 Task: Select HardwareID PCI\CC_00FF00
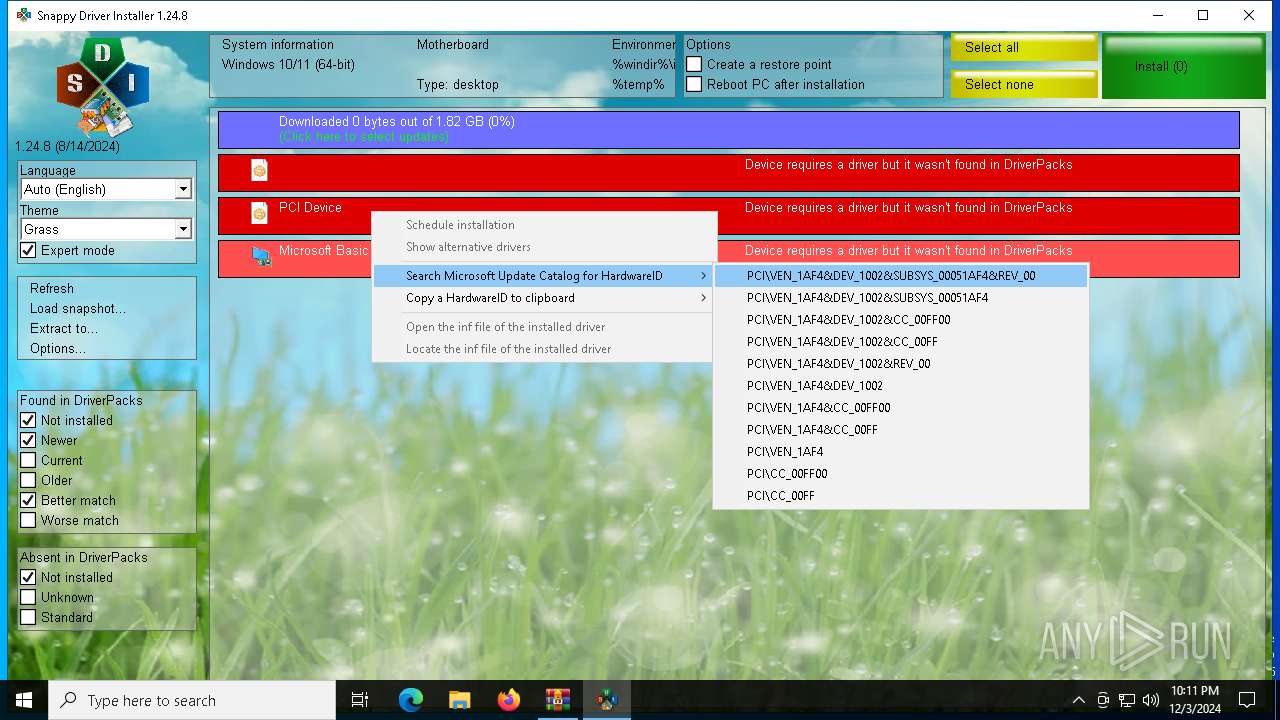(x=901, y=474)
